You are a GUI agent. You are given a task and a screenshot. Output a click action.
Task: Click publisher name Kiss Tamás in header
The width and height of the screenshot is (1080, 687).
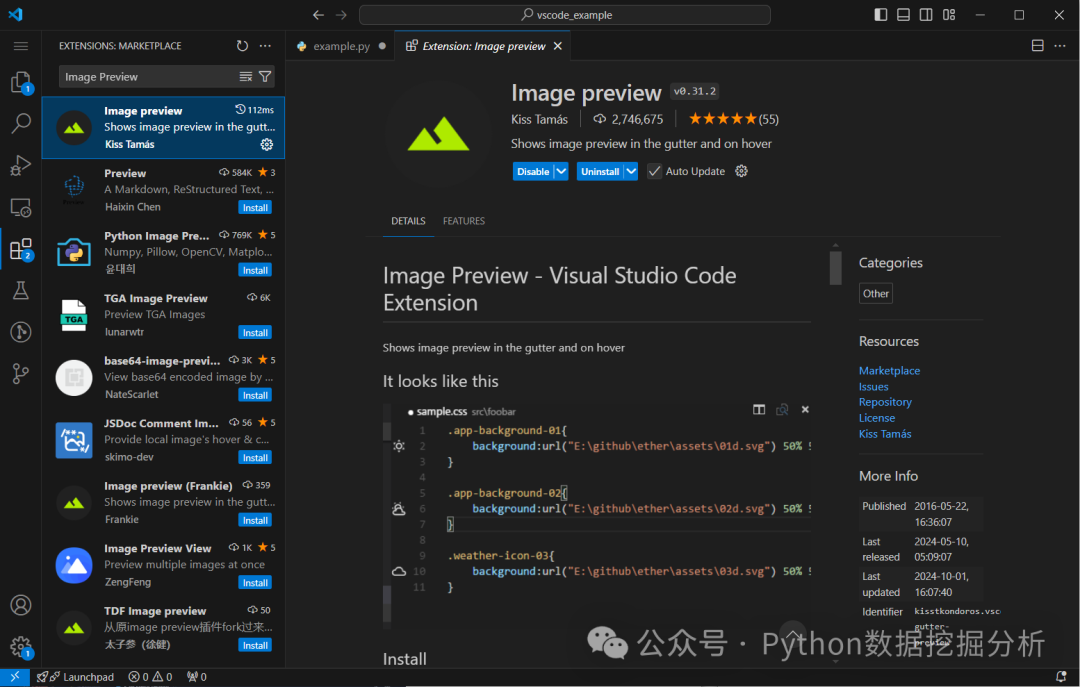click(539, 119)
